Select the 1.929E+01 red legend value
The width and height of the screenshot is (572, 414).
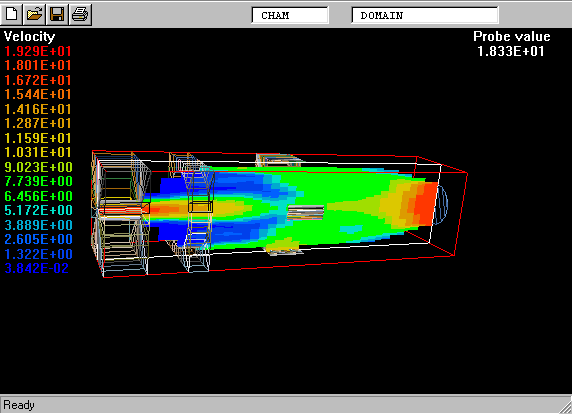click(x=38, y=51)
